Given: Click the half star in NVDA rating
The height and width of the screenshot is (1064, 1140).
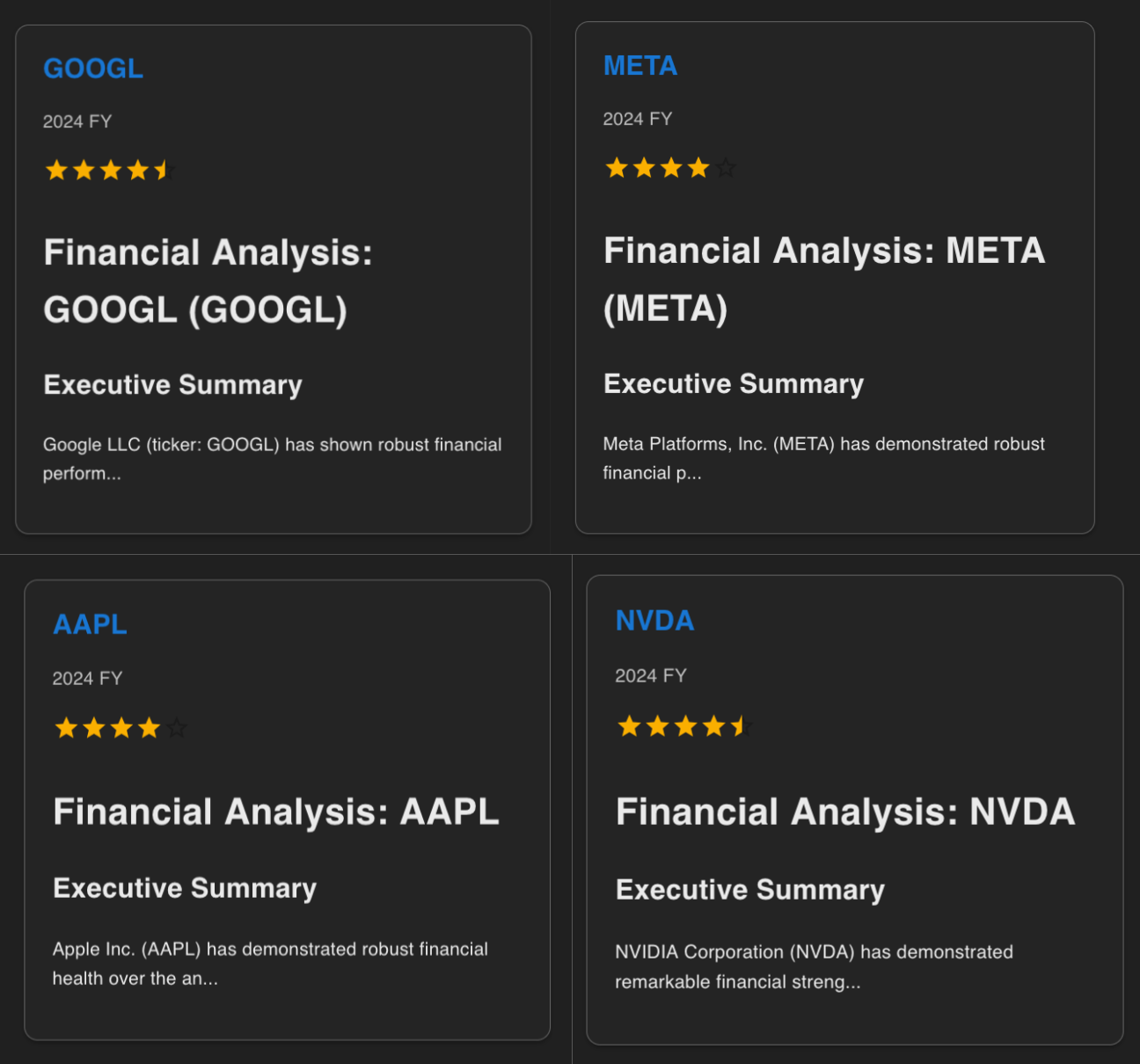Looking at the screenshot, I should point(741,725).
